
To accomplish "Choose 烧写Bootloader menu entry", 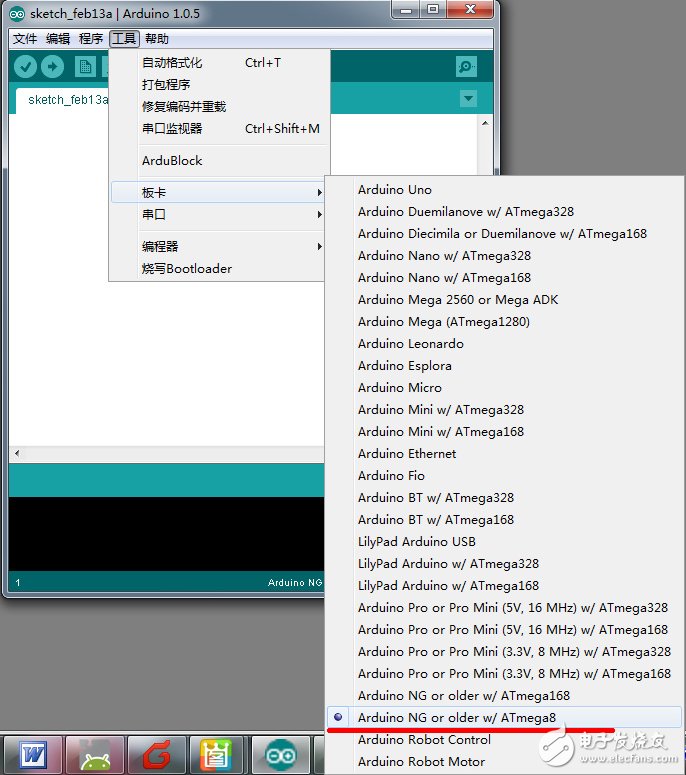I will pyautogui.click(x=217, y=268).
